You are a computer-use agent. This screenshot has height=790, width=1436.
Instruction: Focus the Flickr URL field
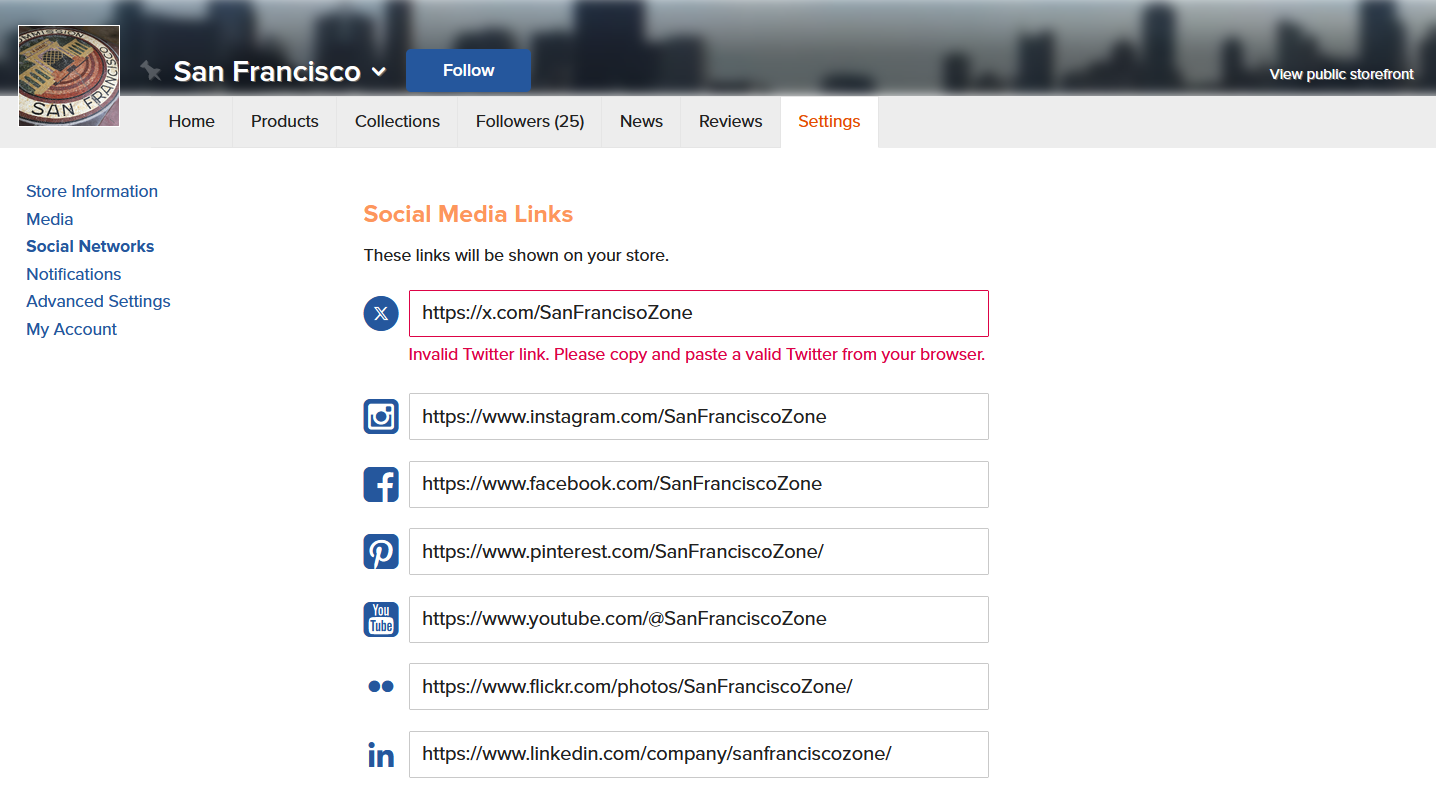699,686
